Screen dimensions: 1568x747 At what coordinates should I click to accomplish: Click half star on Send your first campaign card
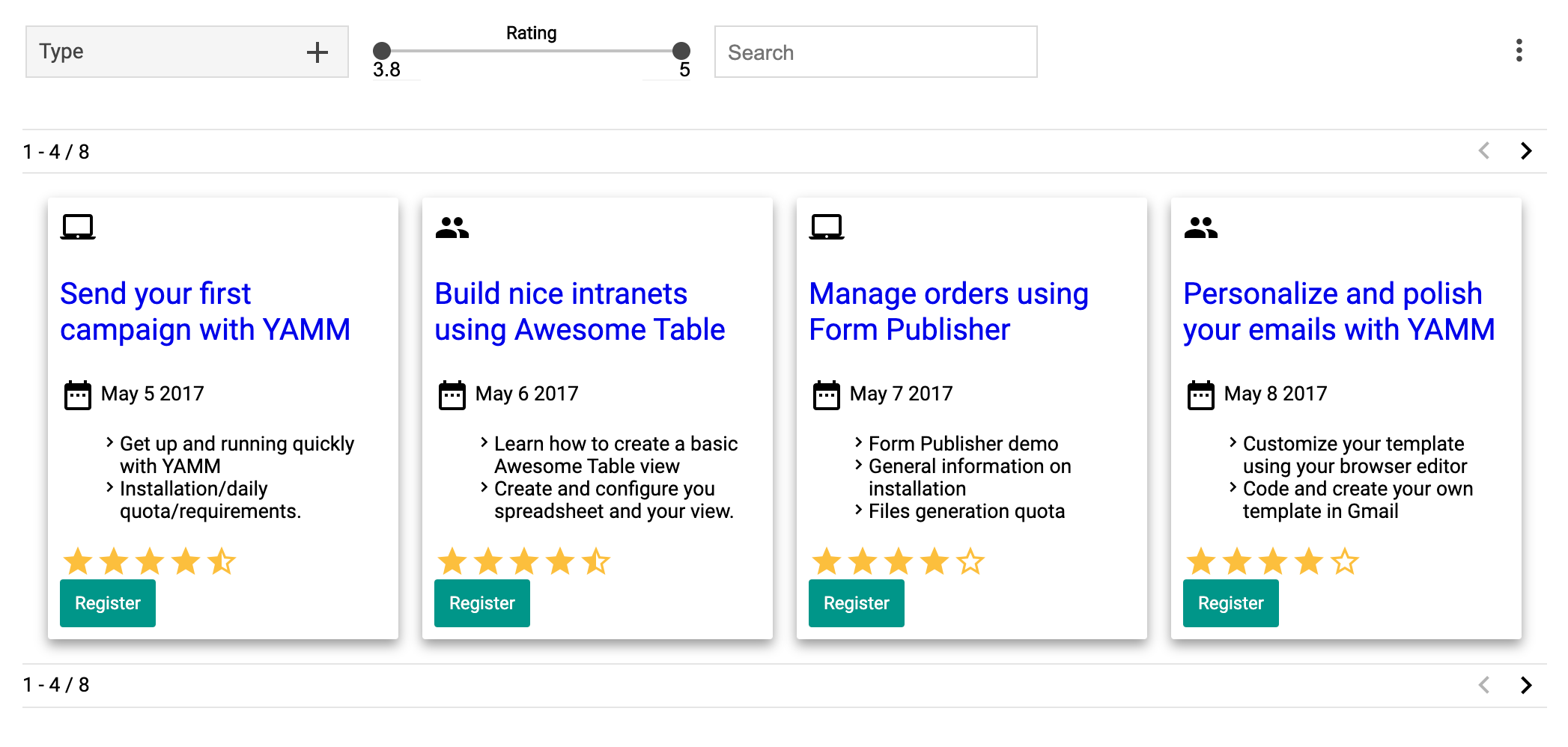coord(222,561)
